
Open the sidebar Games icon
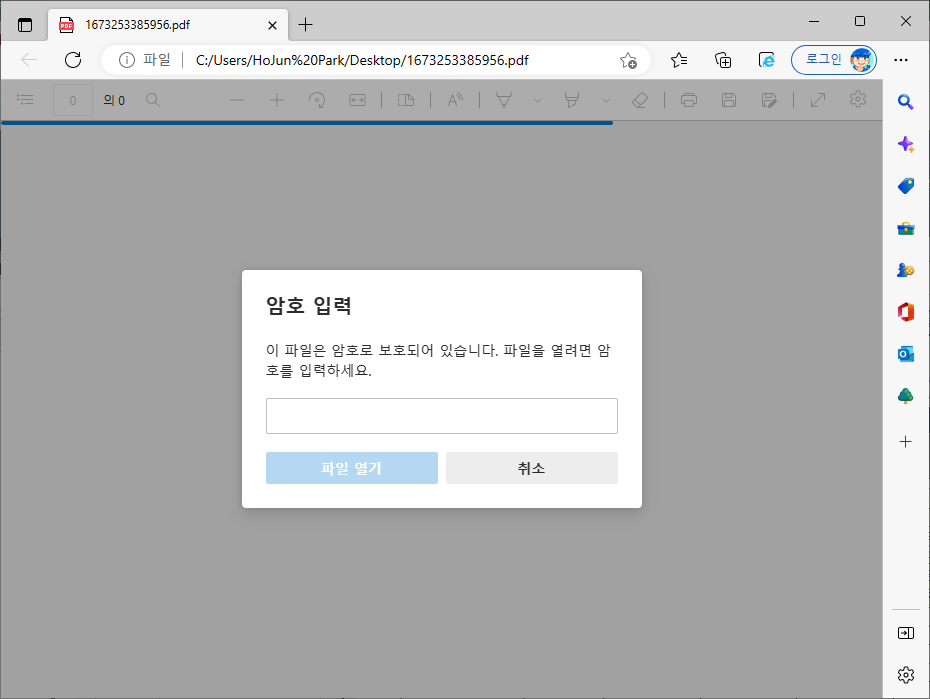pyautogui.click(x=906, y=270)
